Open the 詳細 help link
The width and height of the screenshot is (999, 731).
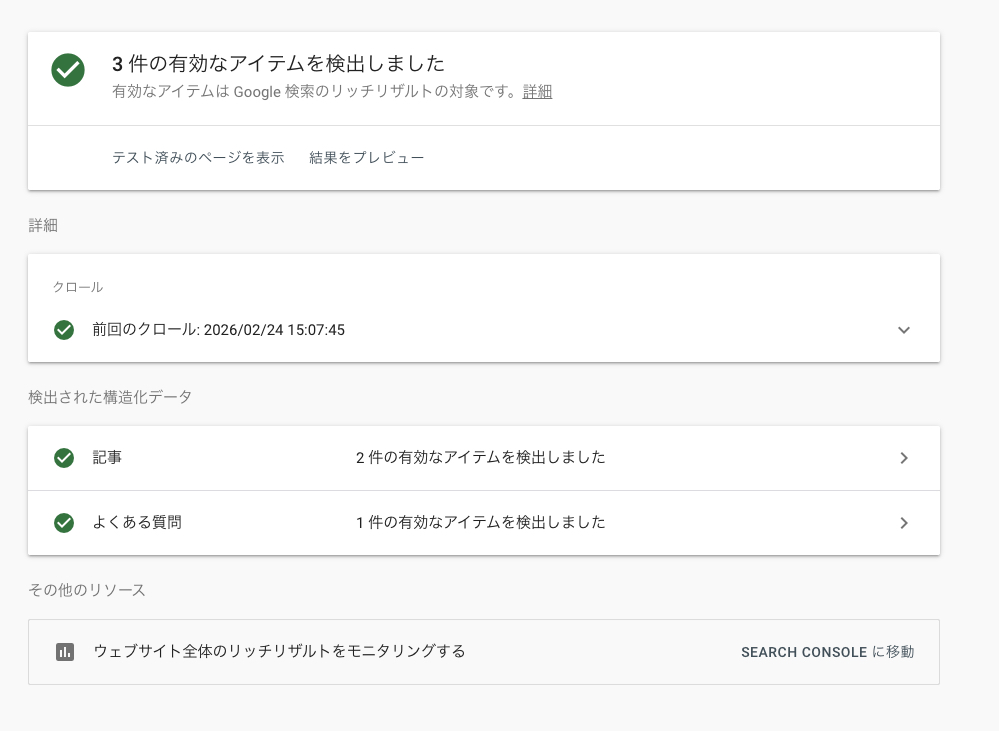coord(537,91)
